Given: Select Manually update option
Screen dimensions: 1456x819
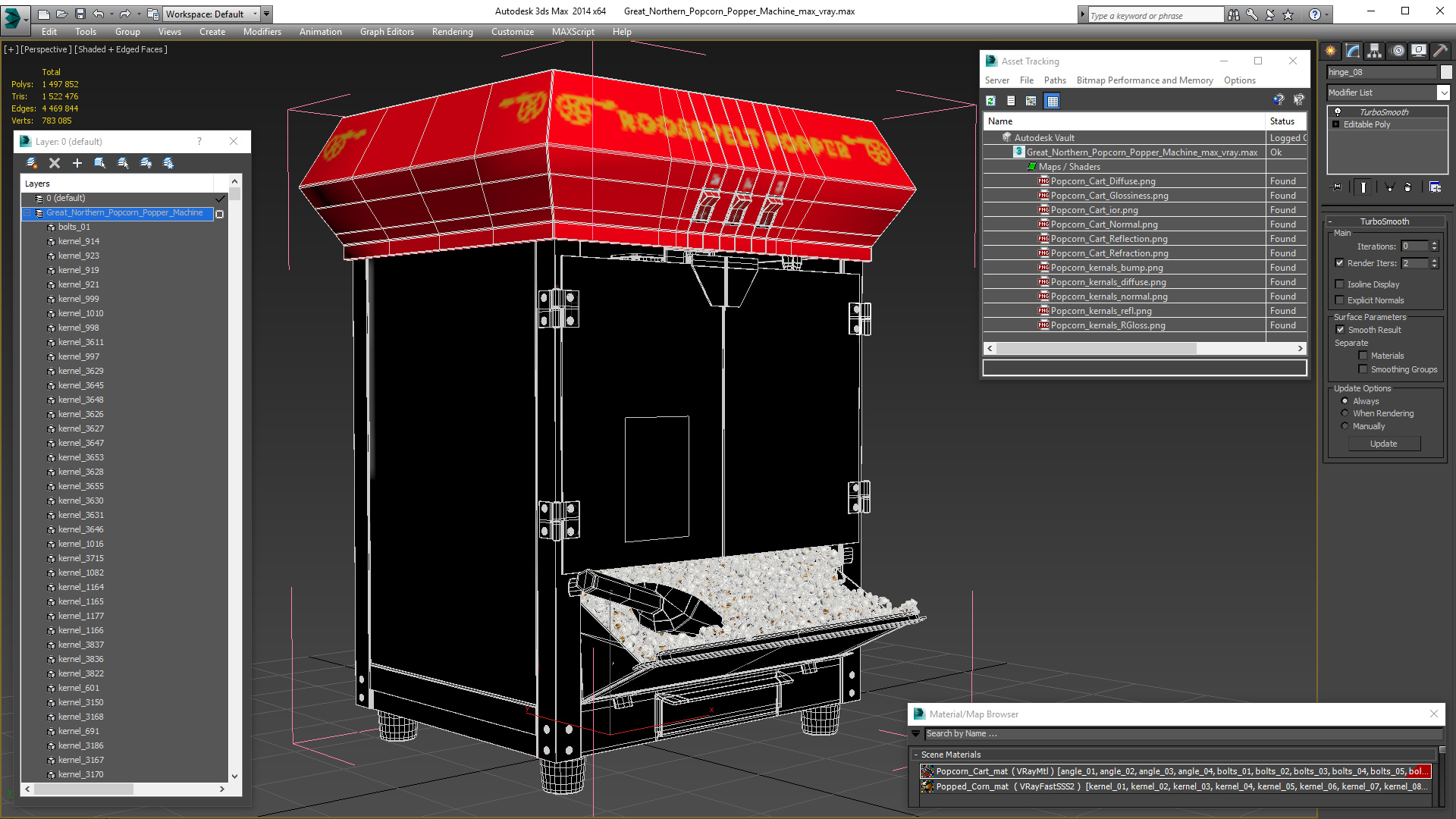Looking at the screenshot, I should click(1345, 426).
